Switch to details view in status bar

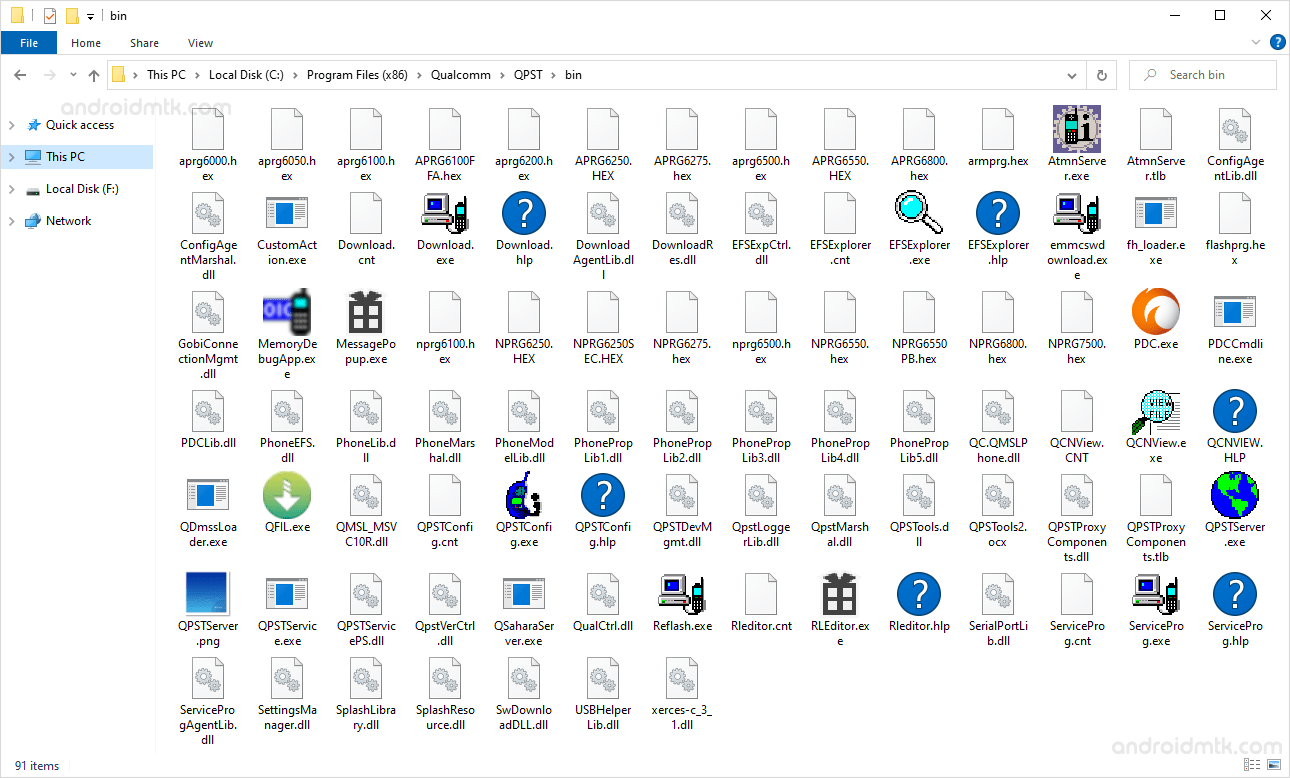coord(1251,765)
